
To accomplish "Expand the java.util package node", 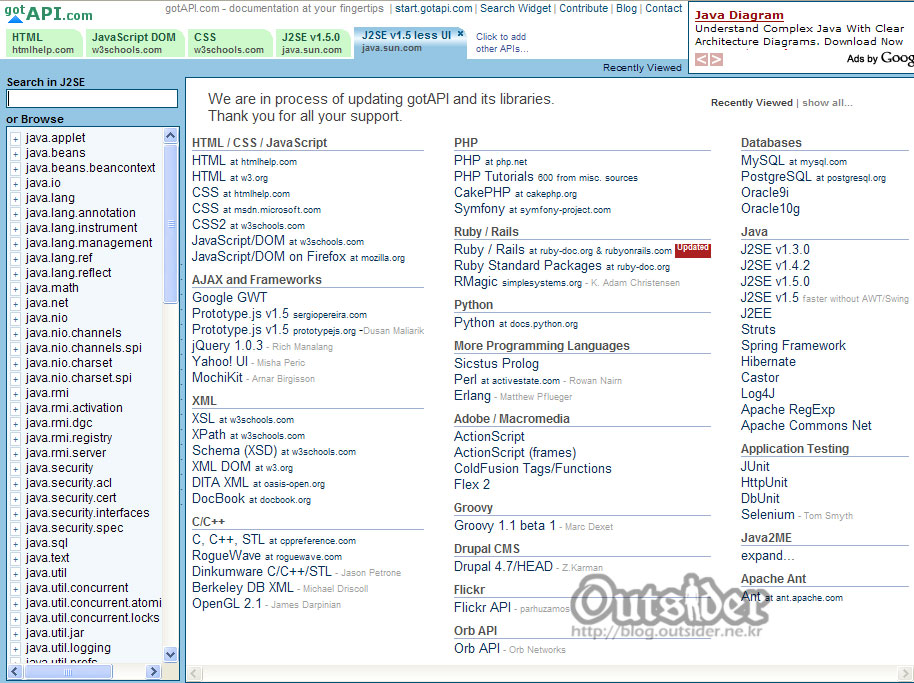I will click(16, 574).
